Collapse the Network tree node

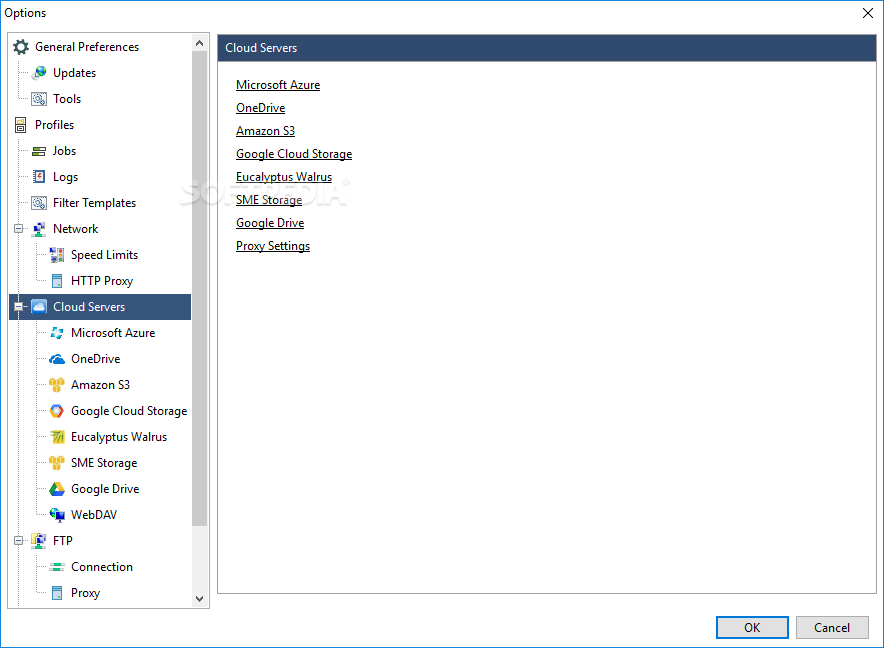pyautogui.click(x=19, y=228)
